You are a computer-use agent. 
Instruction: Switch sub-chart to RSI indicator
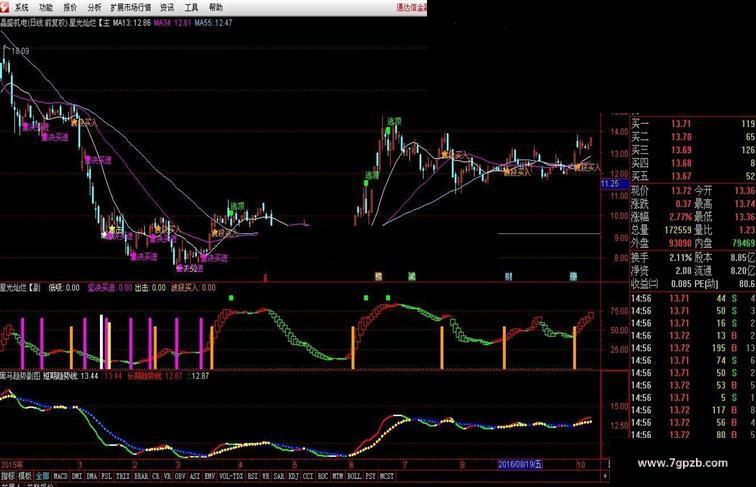click(x=253, y=476)
